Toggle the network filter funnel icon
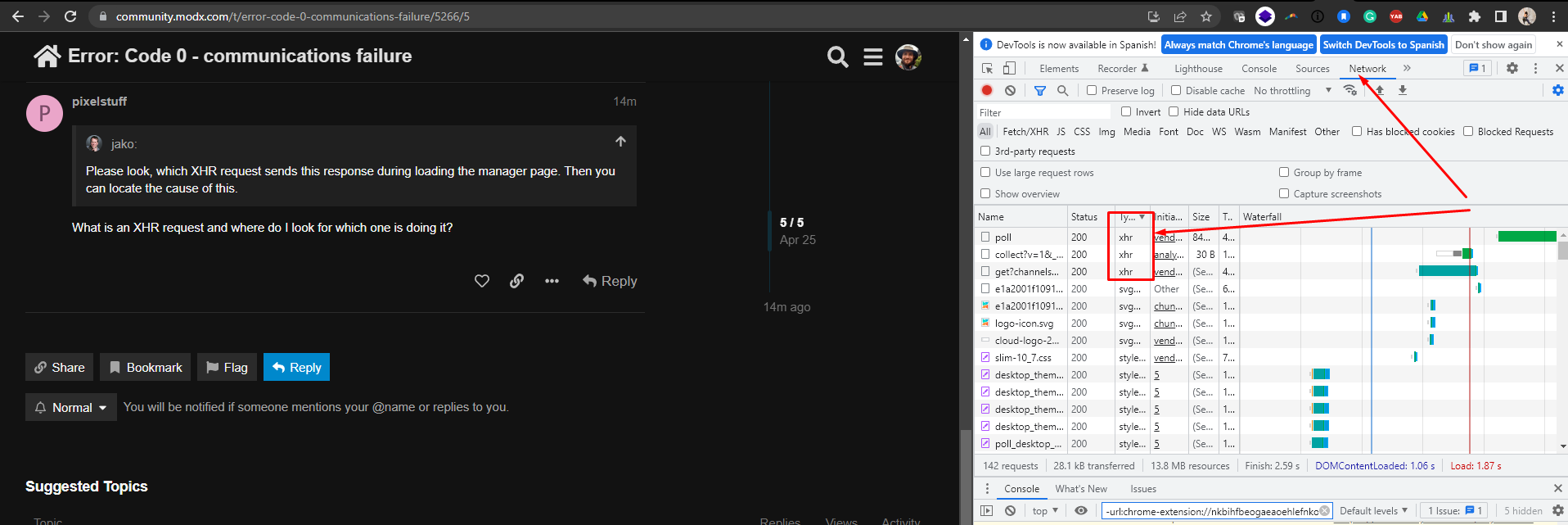 [1039, 91]
